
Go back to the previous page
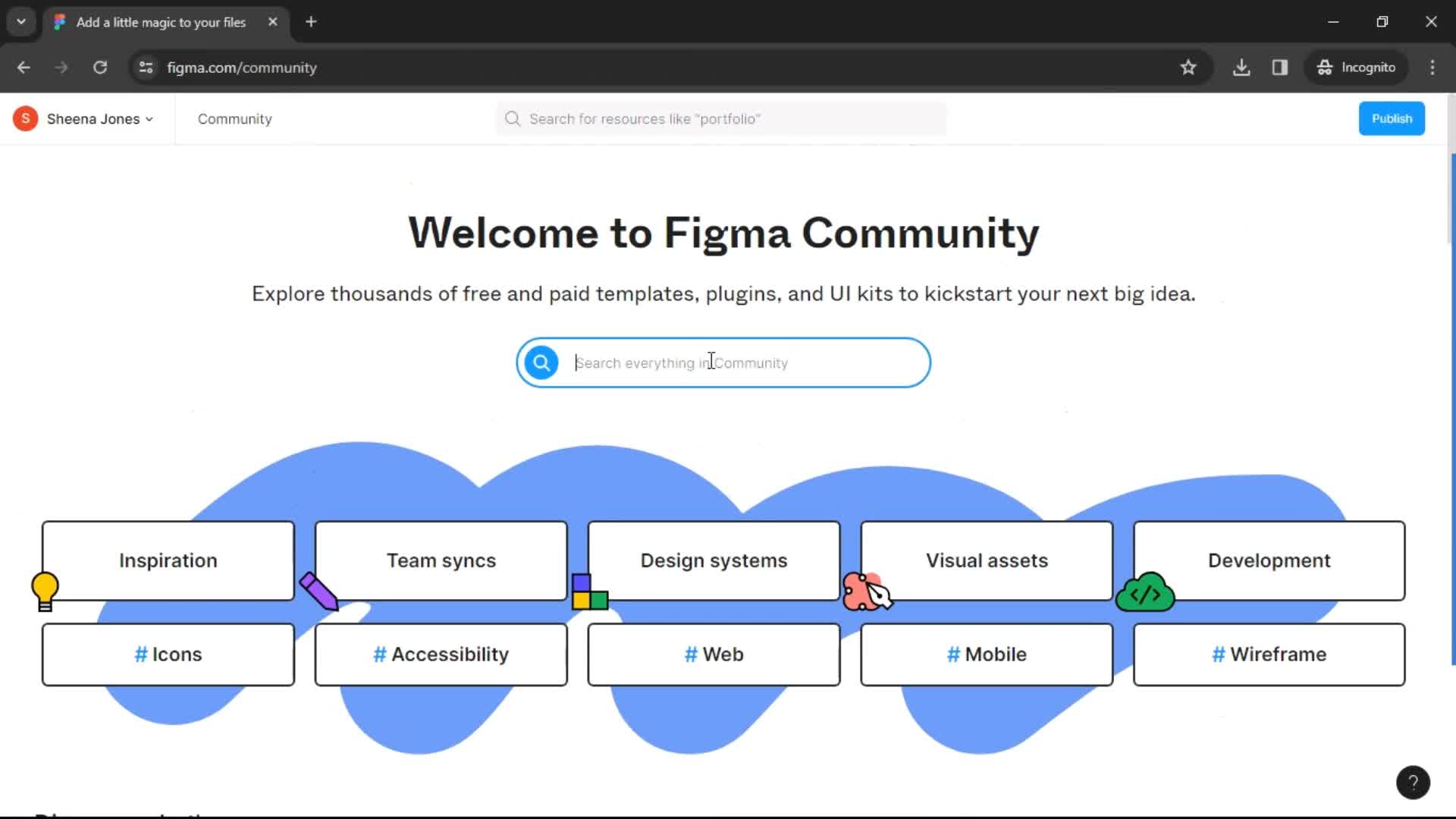(24, 67)
